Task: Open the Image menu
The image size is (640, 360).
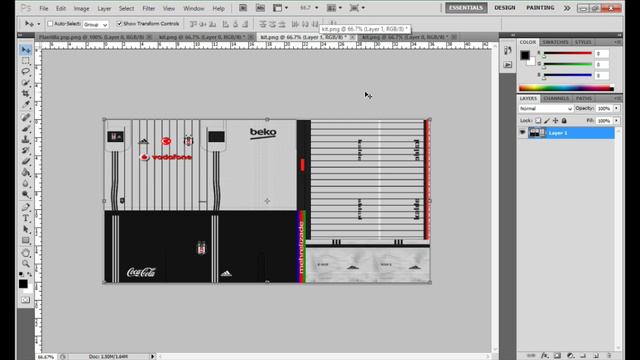Action: click(81, 8)
